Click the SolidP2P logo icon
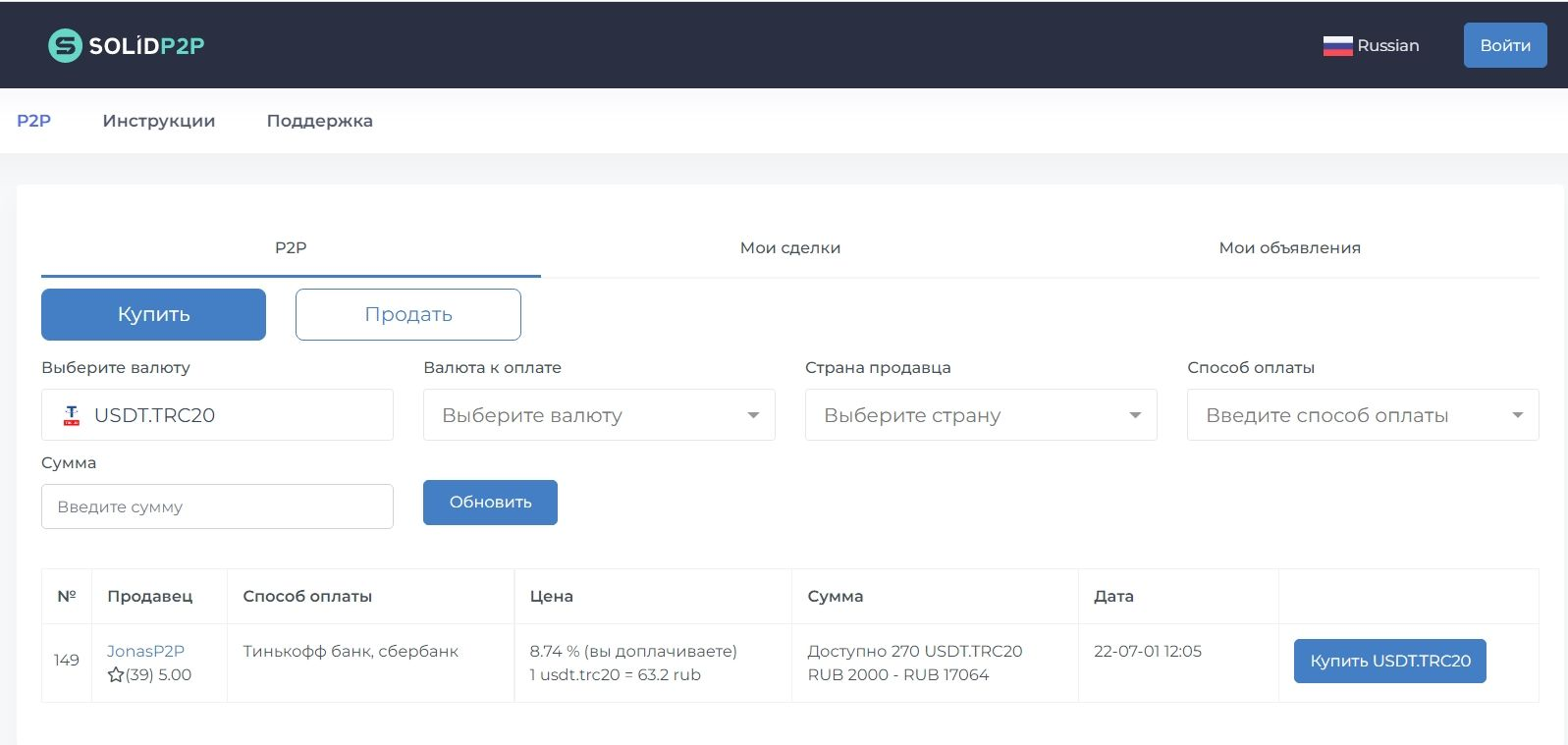The width and height of the screenshot is (1568, 745). (x=65, y=45)
